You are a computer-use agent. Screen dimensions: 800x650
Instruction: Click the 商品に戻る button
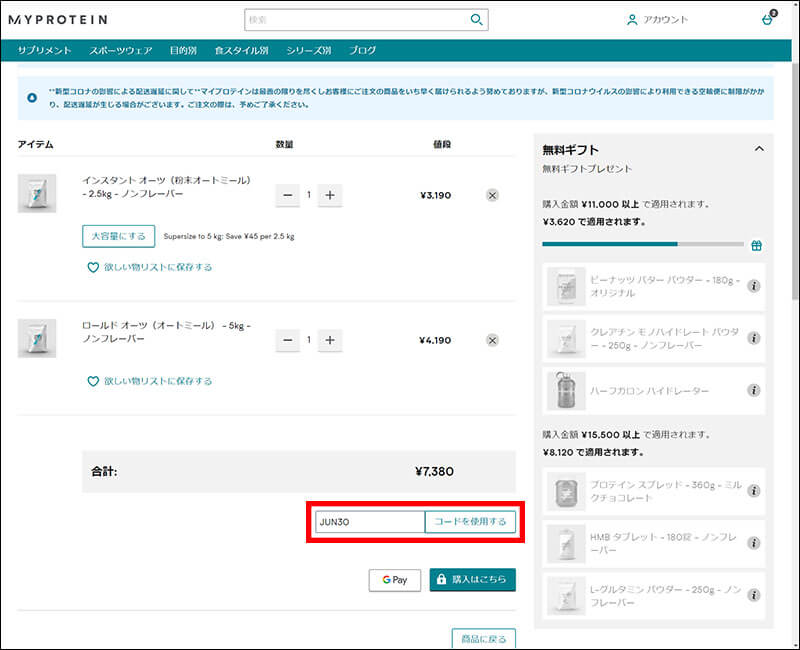click(484, 639)
